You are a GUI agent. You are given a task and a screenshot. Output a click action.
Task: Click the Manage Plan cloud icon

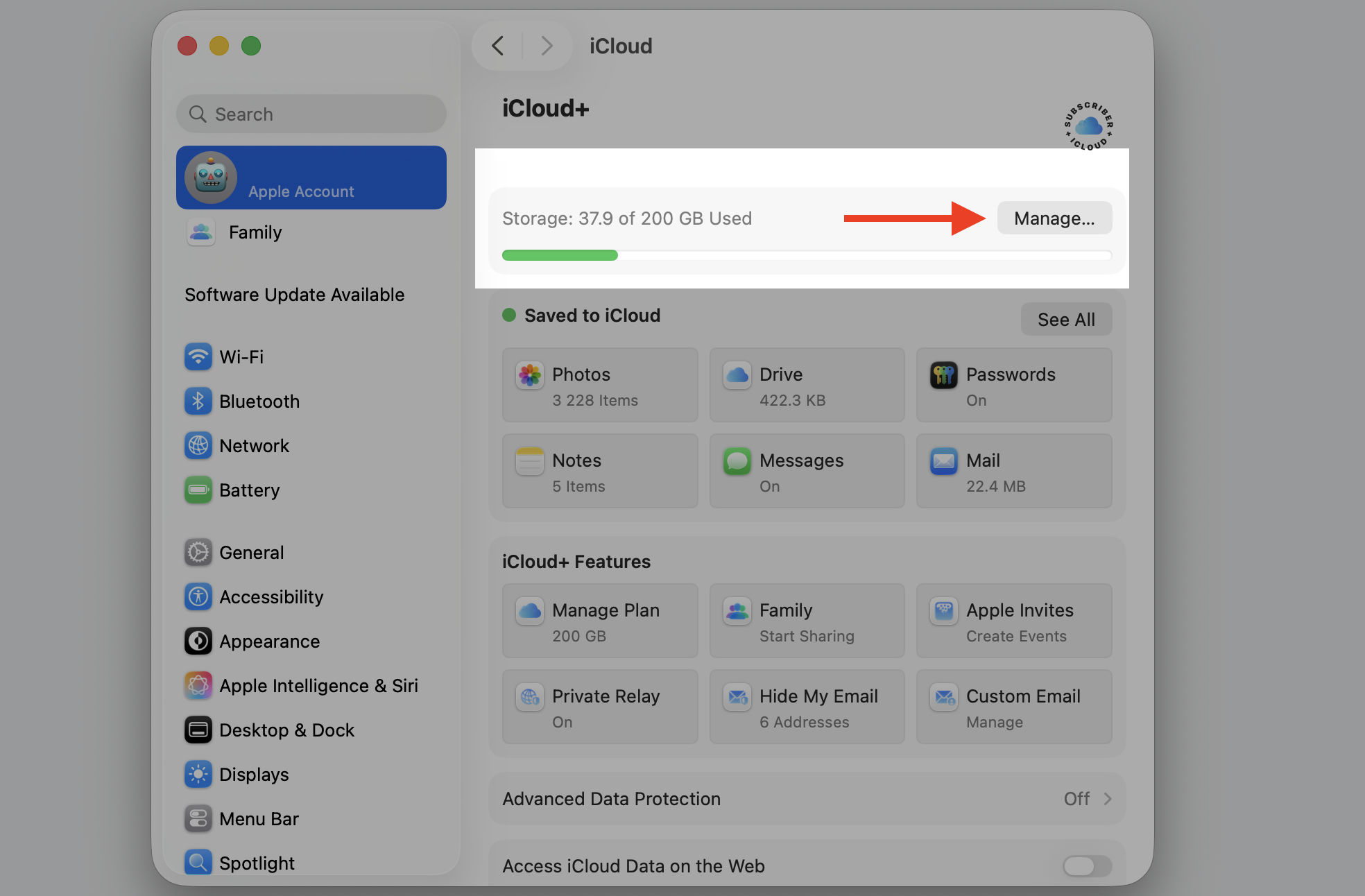click(x=530, y=612)
